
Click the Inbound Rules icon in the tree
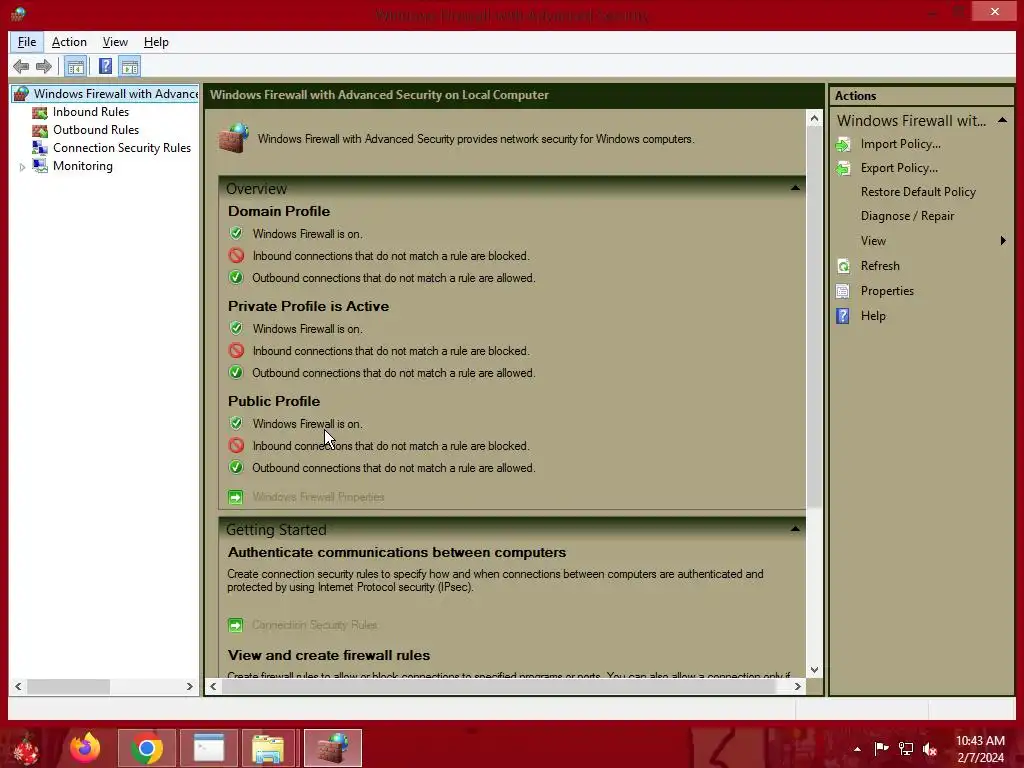[x=40, y=112]
